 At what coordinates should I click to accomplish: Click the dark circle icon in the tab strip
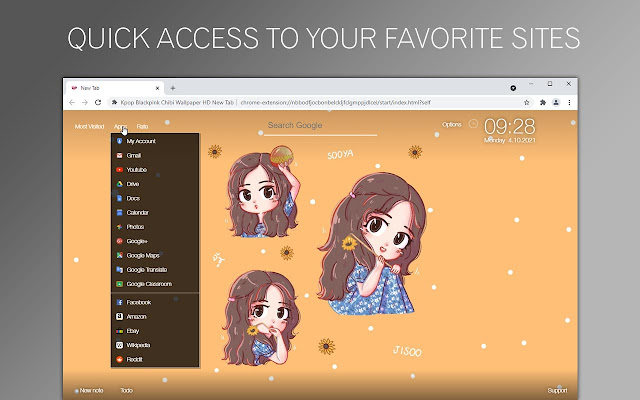click(513, 88)
